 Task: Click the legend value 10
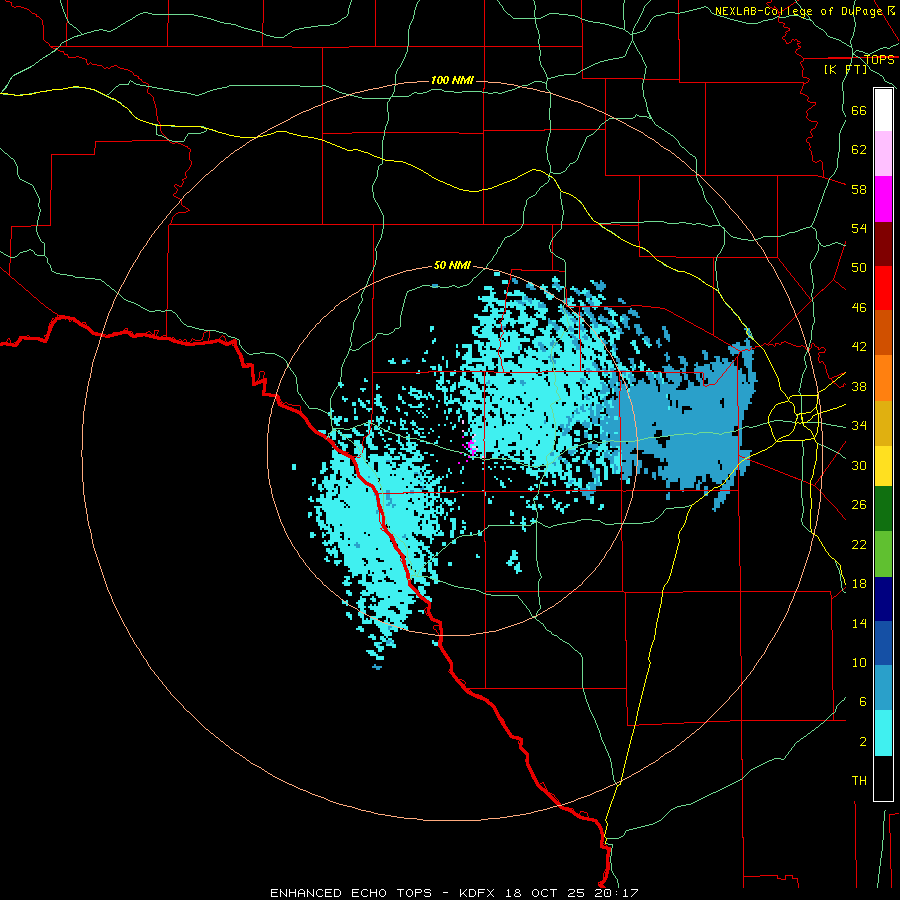(859, 662)
